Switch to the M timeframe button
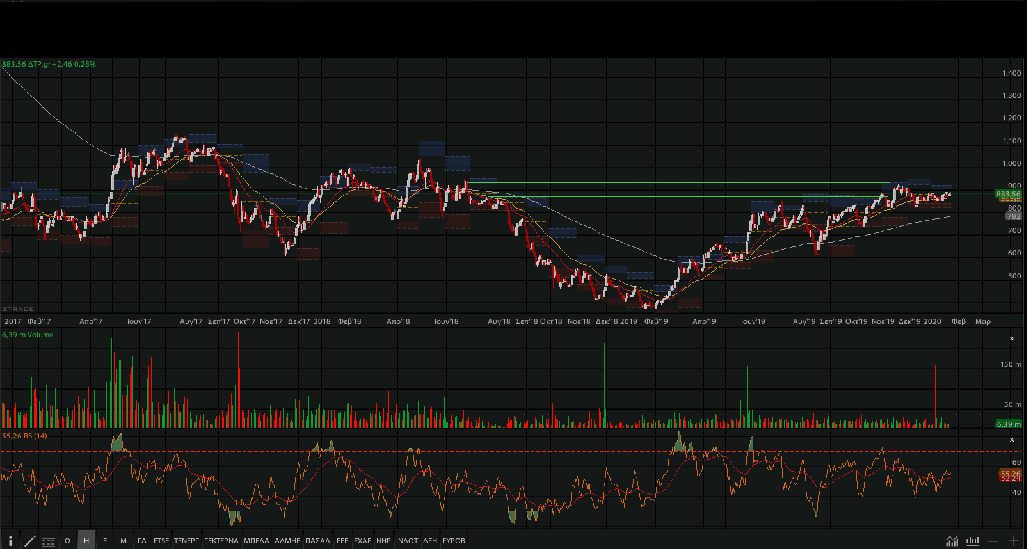1027x549 pixels. pos(124,540)
